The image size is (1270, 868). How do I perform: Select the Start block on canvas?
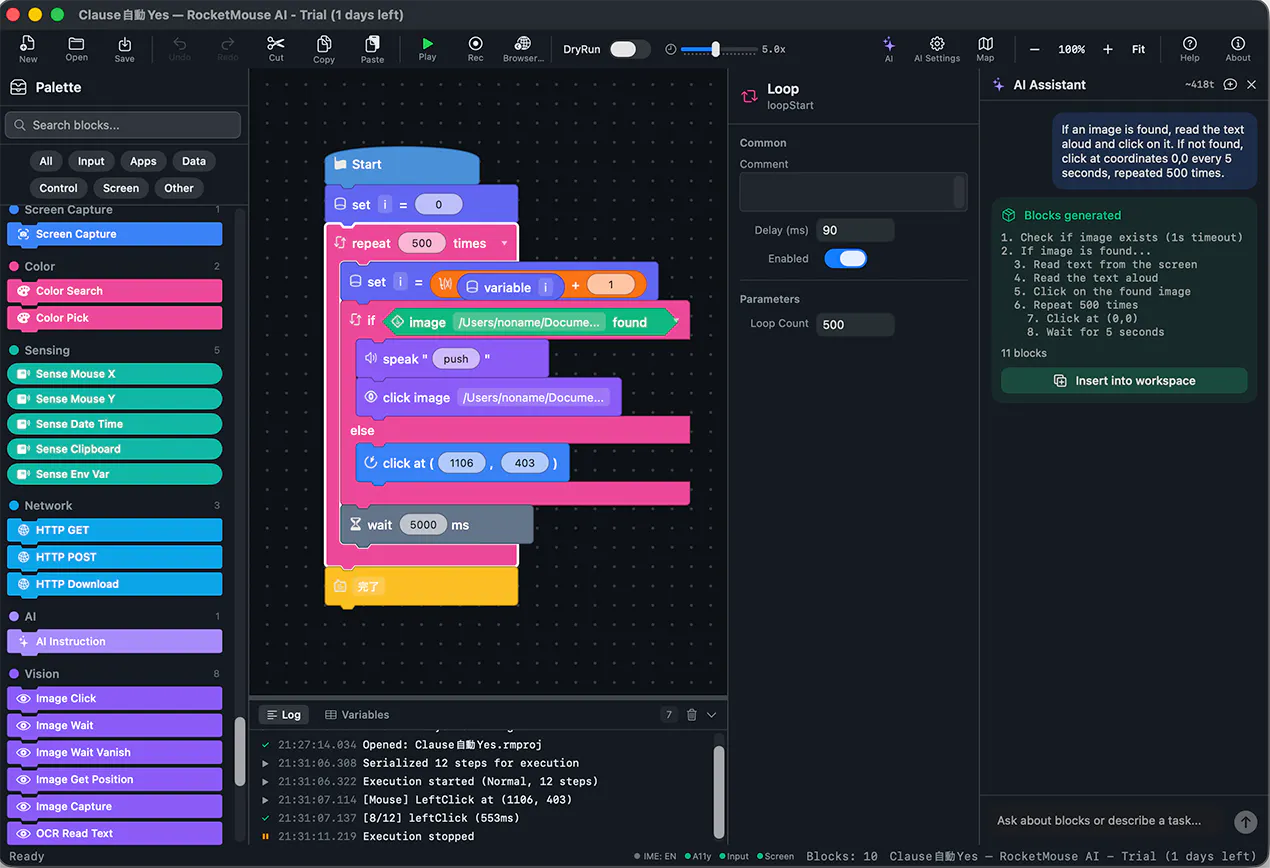coord(402,165)
